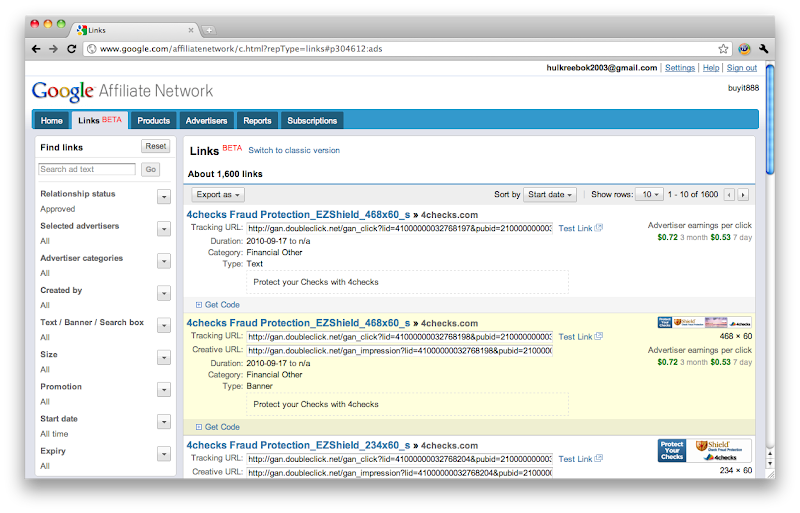Viewport: 800px width, 513px height.
Task: Go back with the browser back arrow
Action: tap(36, 49)
